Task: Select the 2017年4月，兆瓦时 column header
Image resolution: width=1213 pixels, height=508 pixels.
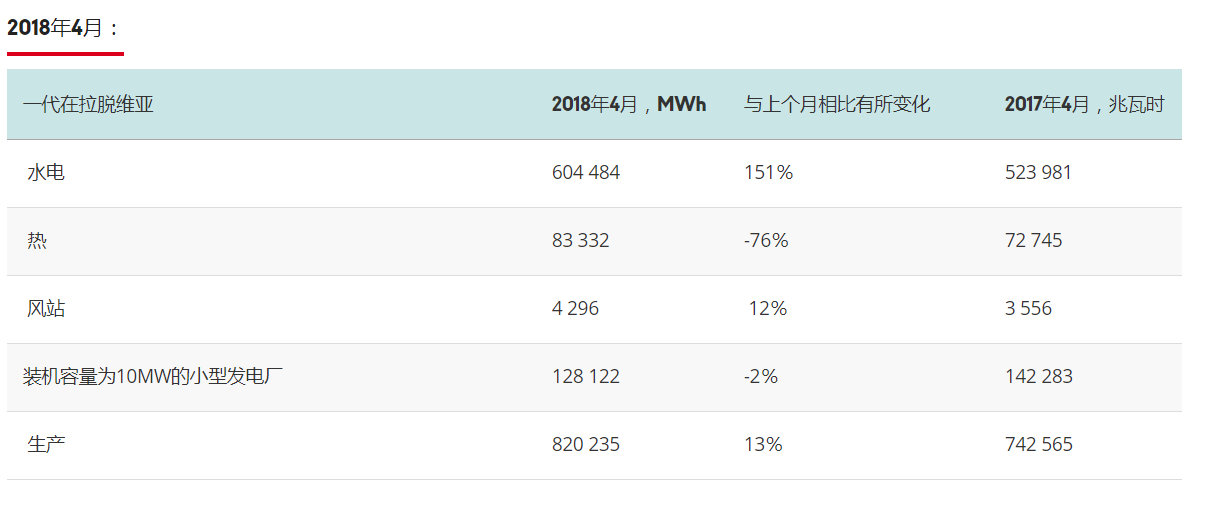Action: [x=1084, y=104]
